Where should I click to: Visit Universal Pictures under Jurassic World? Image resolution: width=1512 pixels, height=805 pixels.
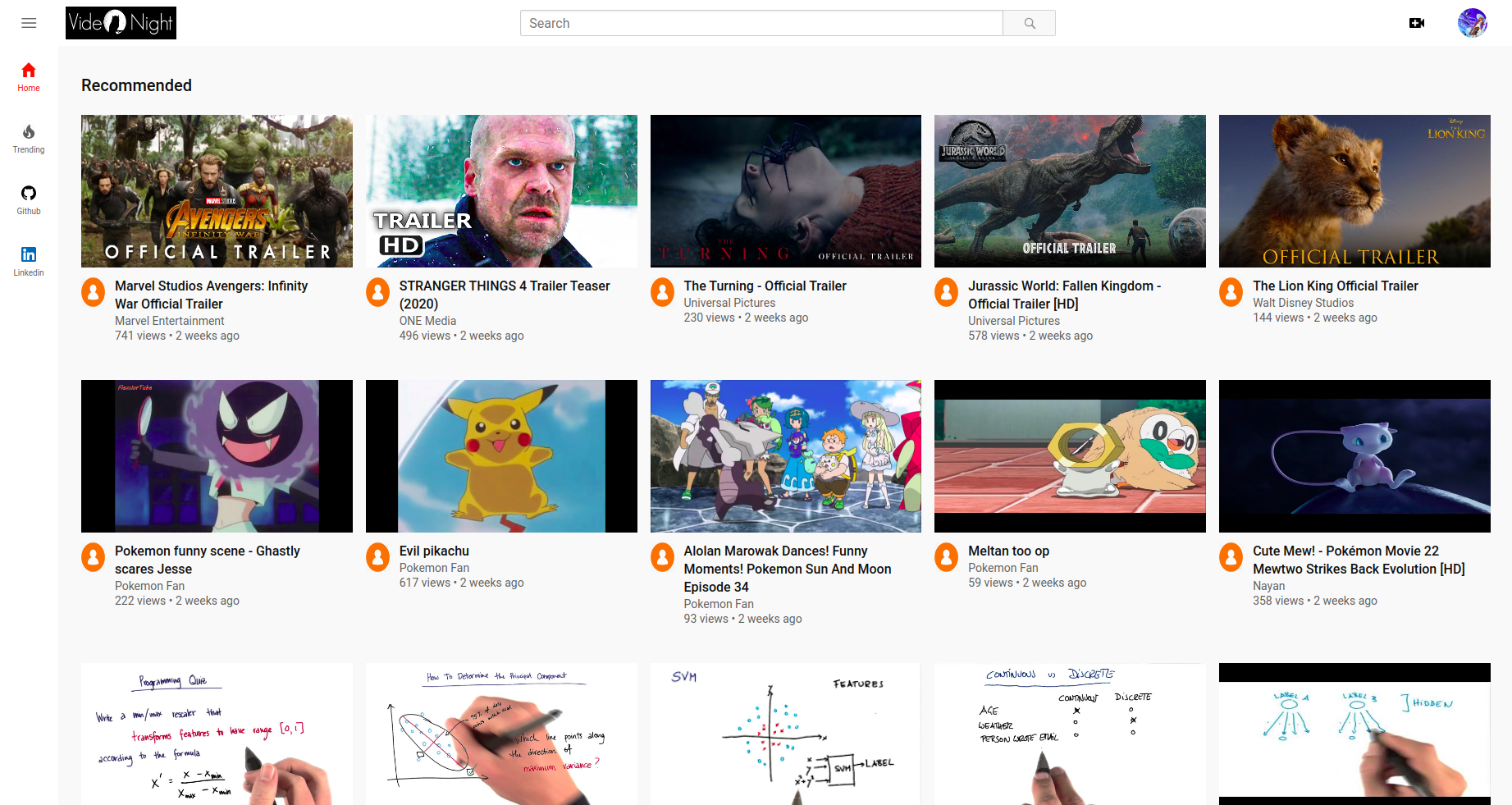[x=1014, y=321]
